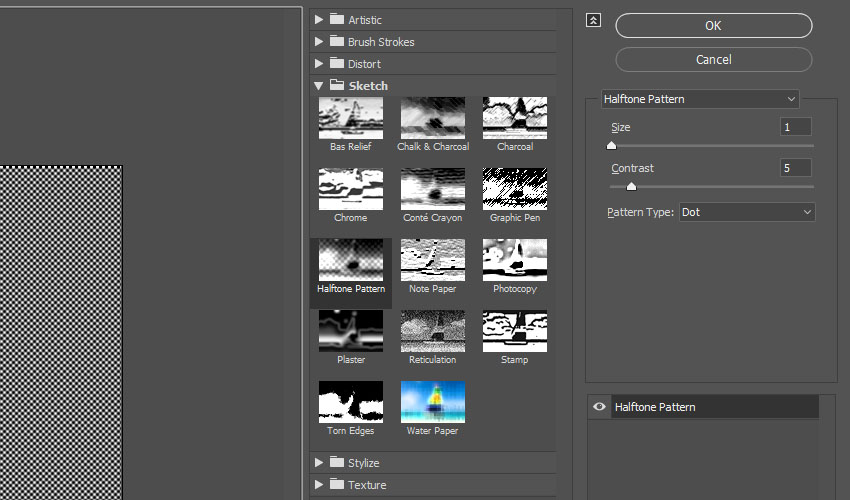
Task: Hide the Halftone Pattern effect layer
Action: [599, 407]
